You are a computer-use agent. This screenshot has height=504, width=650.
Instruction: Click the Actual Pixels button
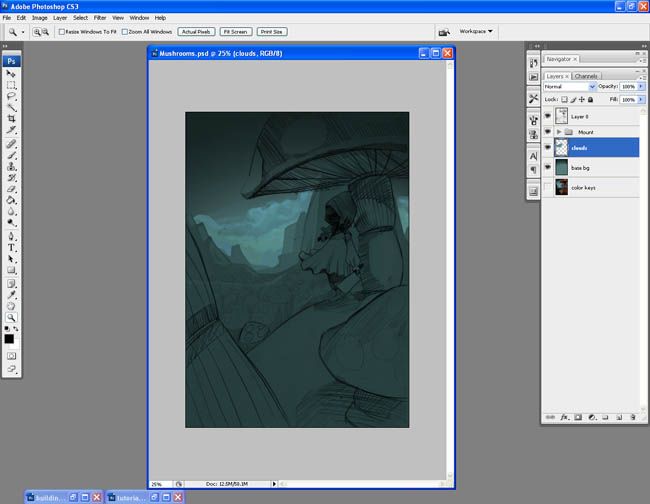[x=196, y=32]
